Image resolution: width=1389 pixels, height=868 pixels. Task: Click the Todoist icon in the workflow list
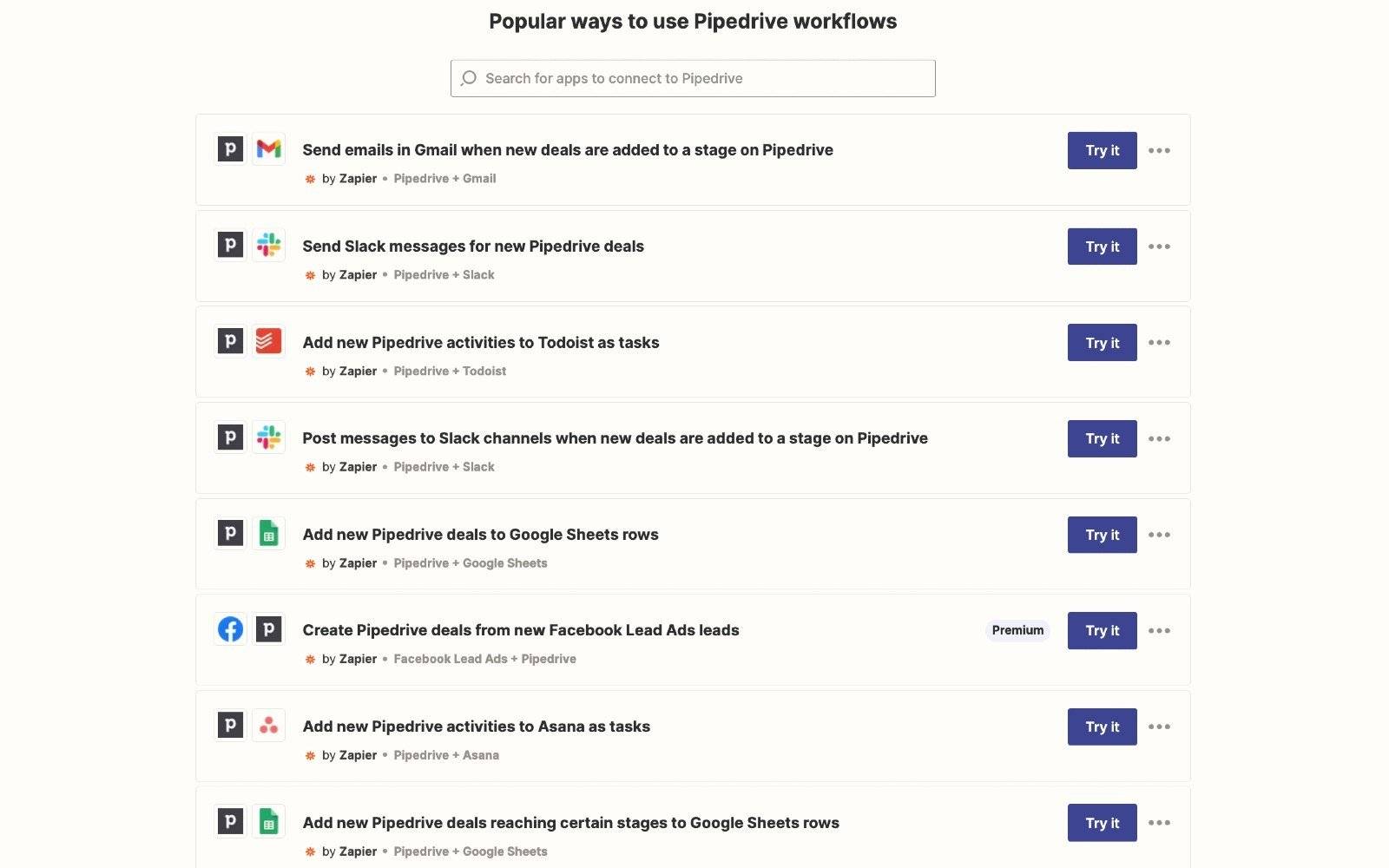(268, 341)
